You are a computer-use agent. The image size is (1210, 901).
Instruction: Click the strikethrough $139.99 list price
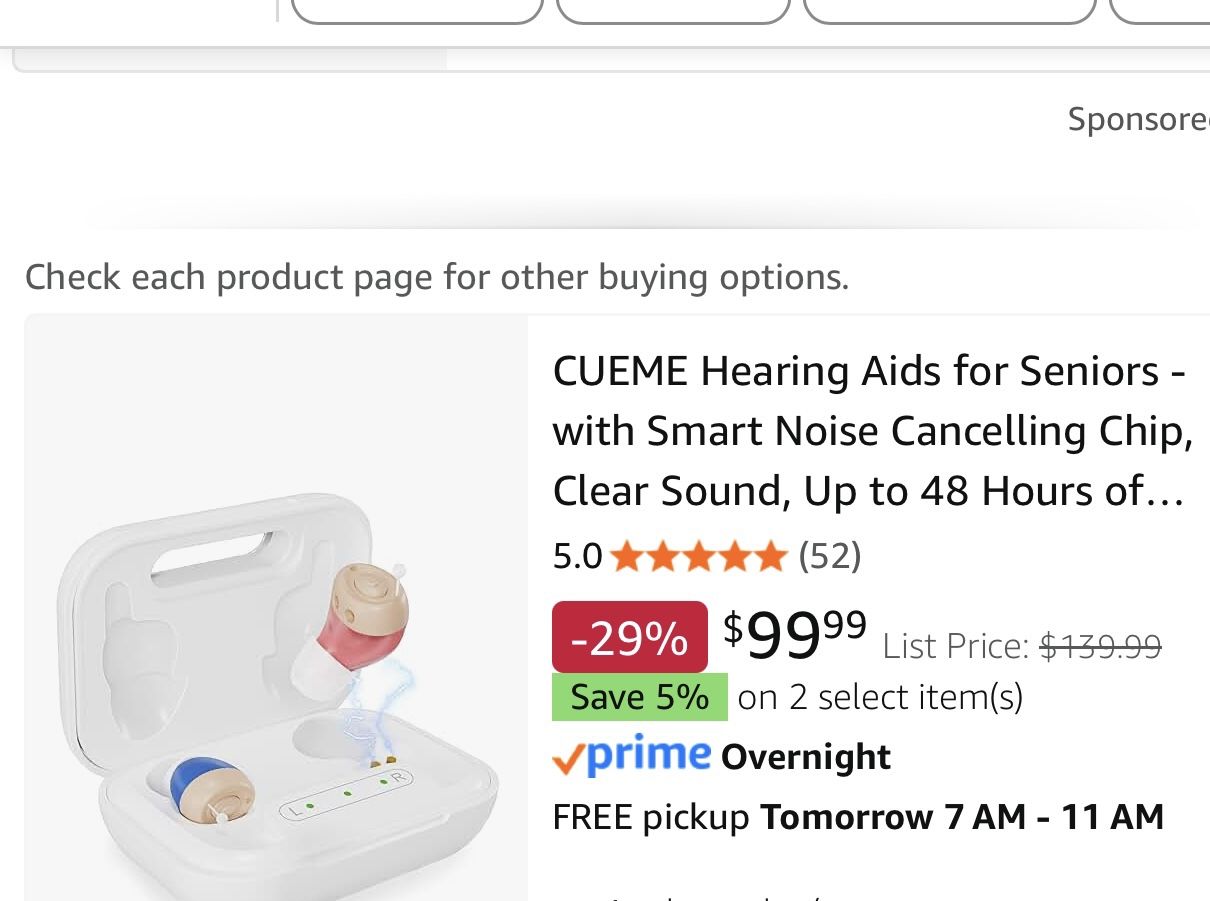[1100, 646]
